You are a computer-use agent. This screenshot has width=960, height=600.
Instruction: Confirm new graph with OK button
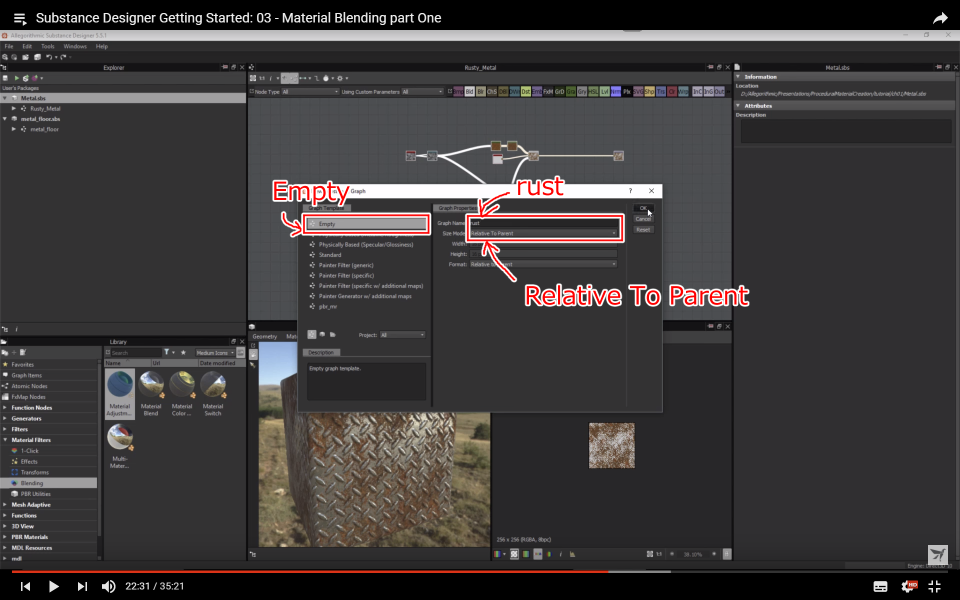point(643,208)
